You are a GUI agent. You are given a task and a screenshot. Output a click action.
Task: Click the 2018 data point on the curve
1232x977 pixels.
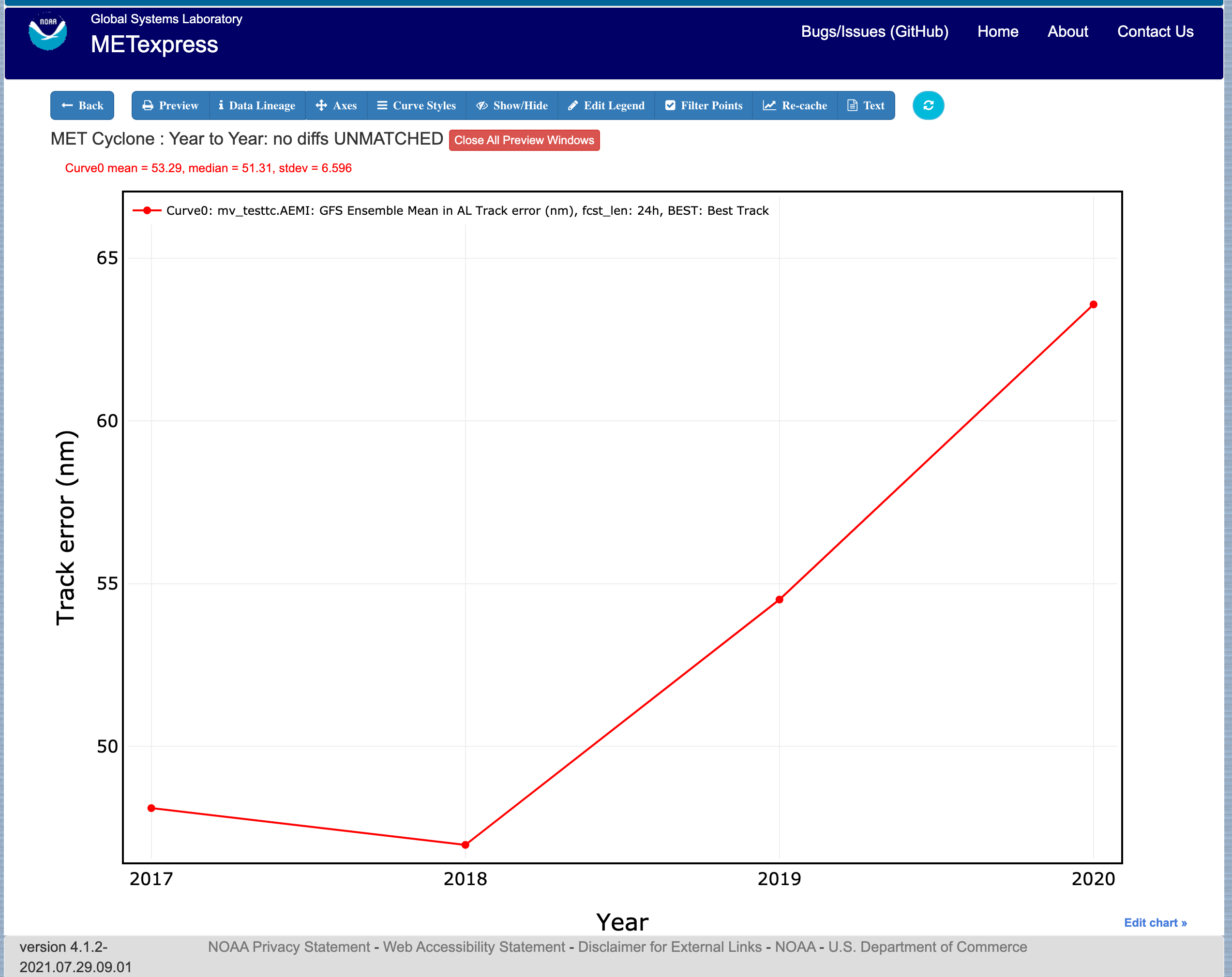pyautogui.click(x=465, y=844)
